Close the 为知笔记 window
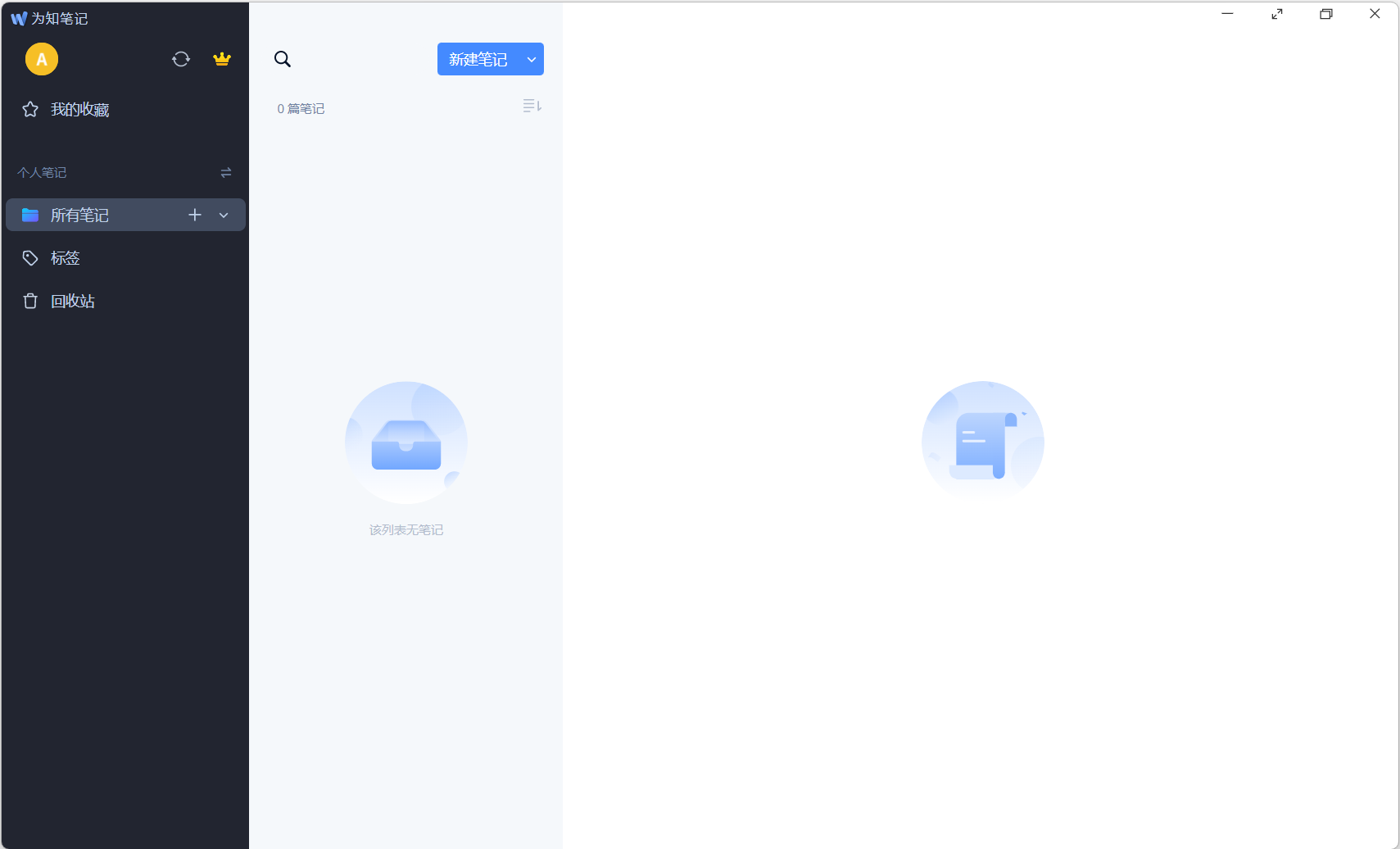 1375,14
